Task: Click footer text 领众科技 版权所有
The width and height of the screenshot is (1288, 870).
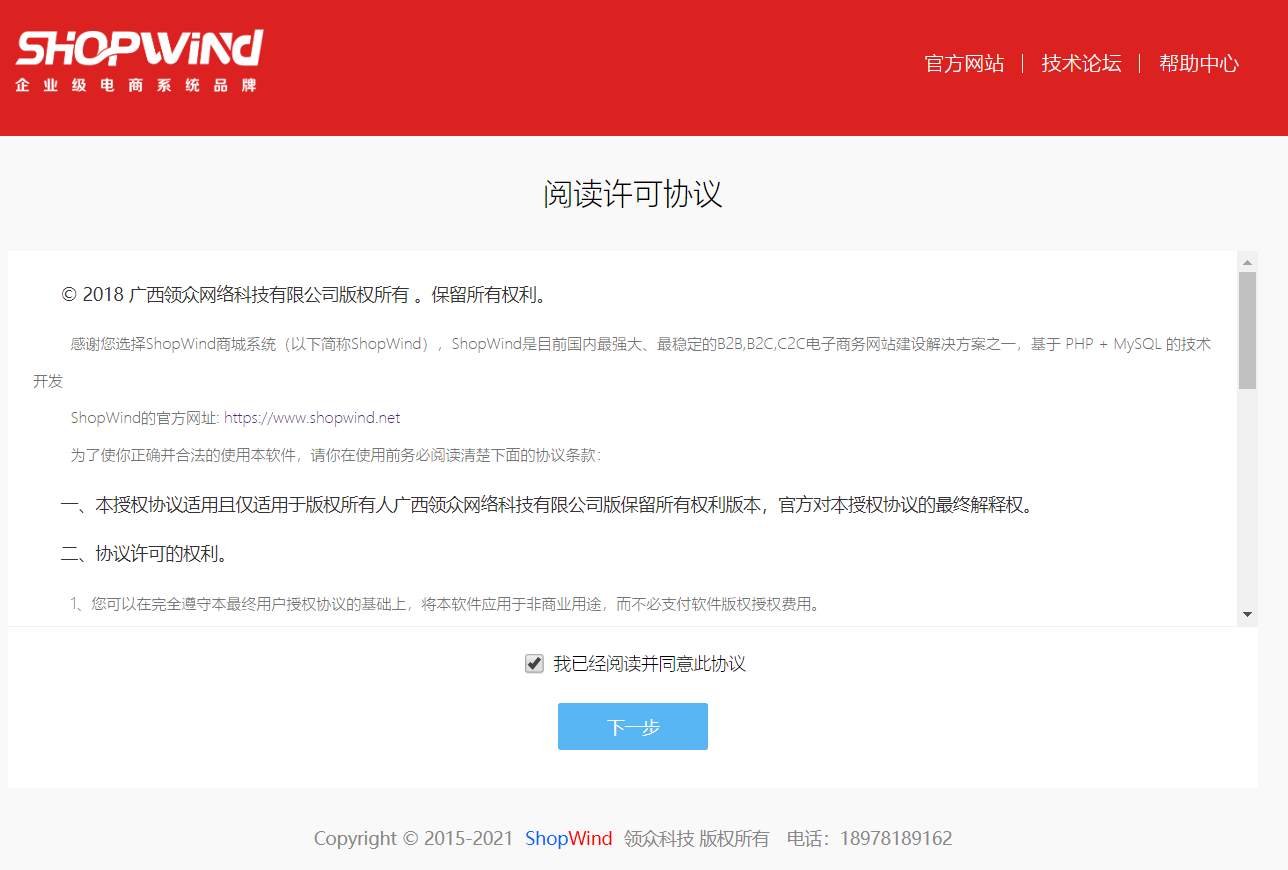Action: (697, 839)
